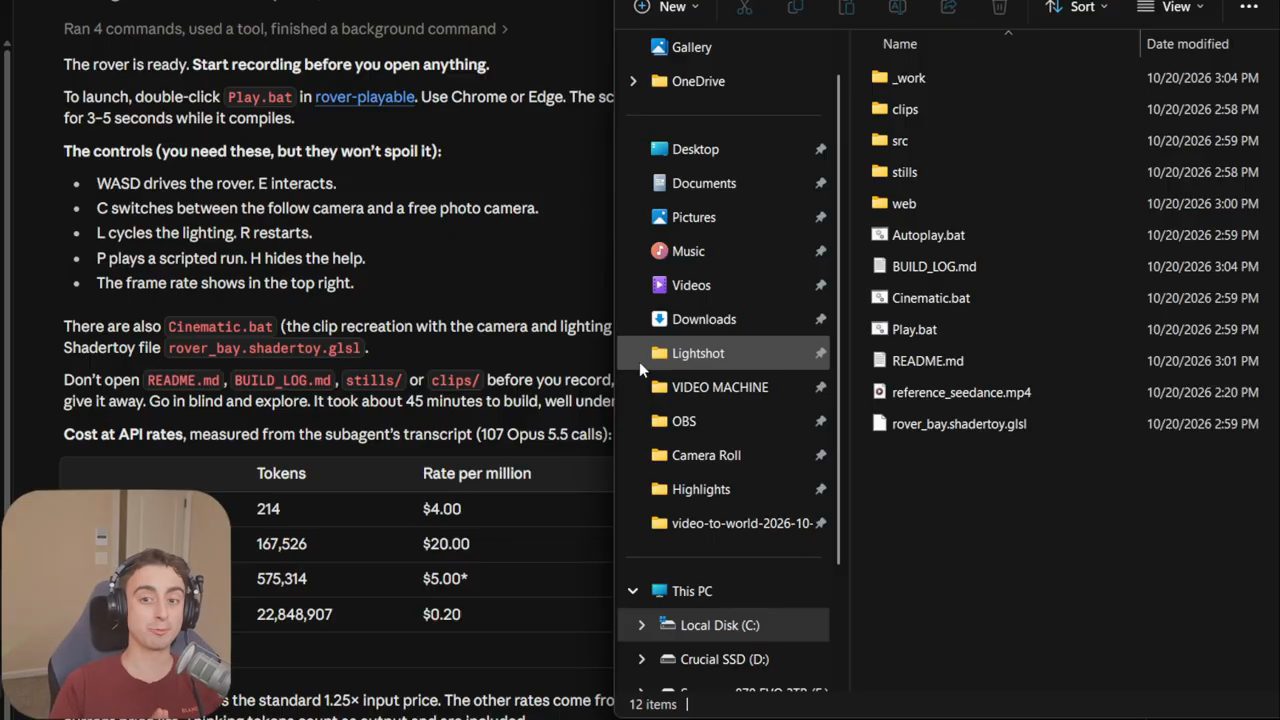Open the Music quick access folder

(688, 251)
